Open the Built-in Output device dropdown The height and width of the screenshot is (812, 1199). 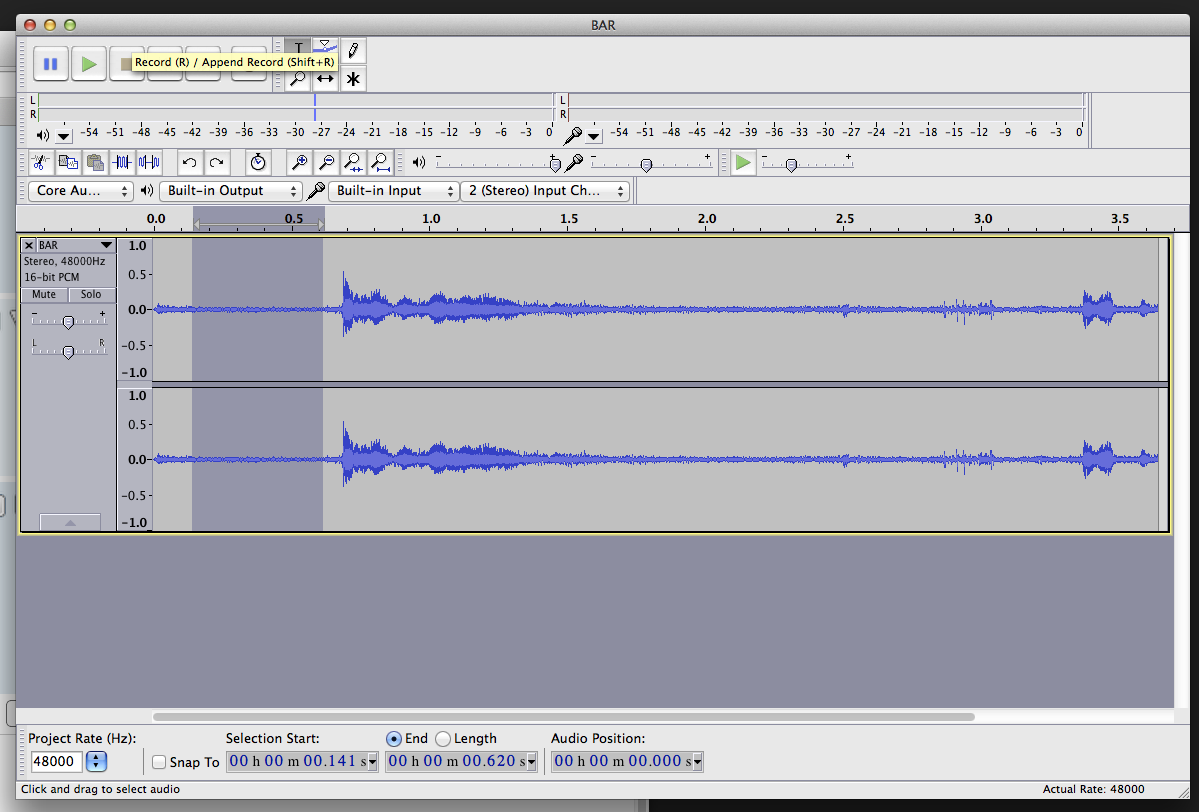coord(231,190)
